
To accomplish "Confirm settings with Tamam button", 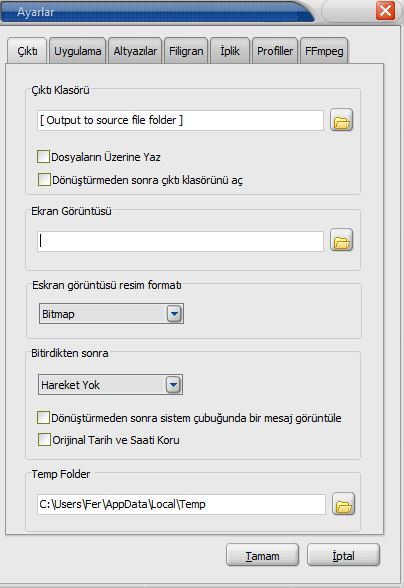I will 263,555.
